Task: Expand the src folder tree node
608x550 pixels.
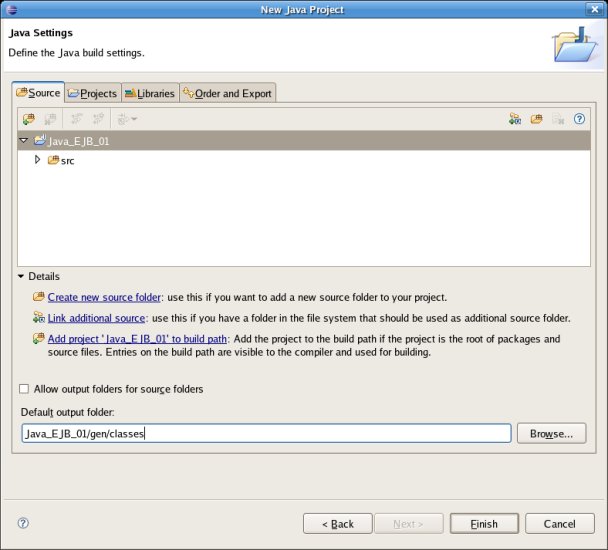Action: tap(38, 160)
